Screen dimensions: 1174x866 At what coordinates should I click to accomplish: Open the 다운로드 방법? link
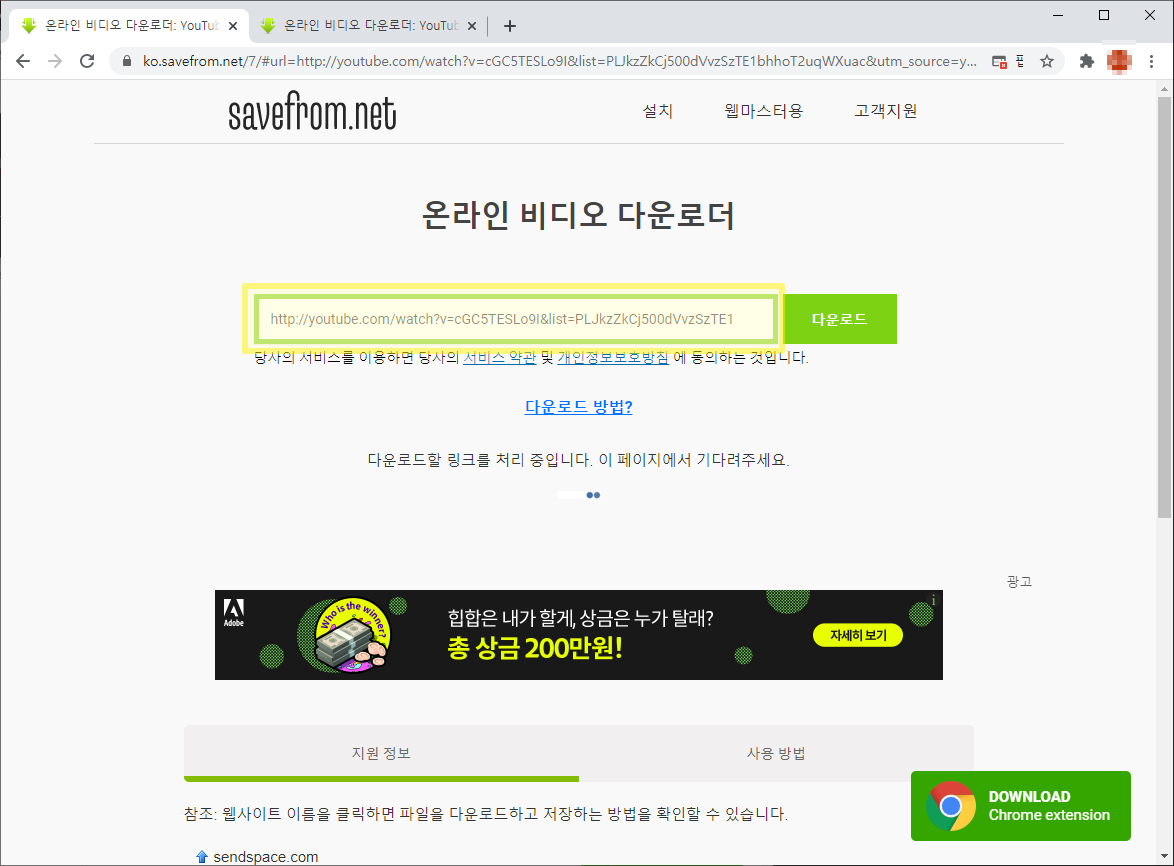pos(579,407)
